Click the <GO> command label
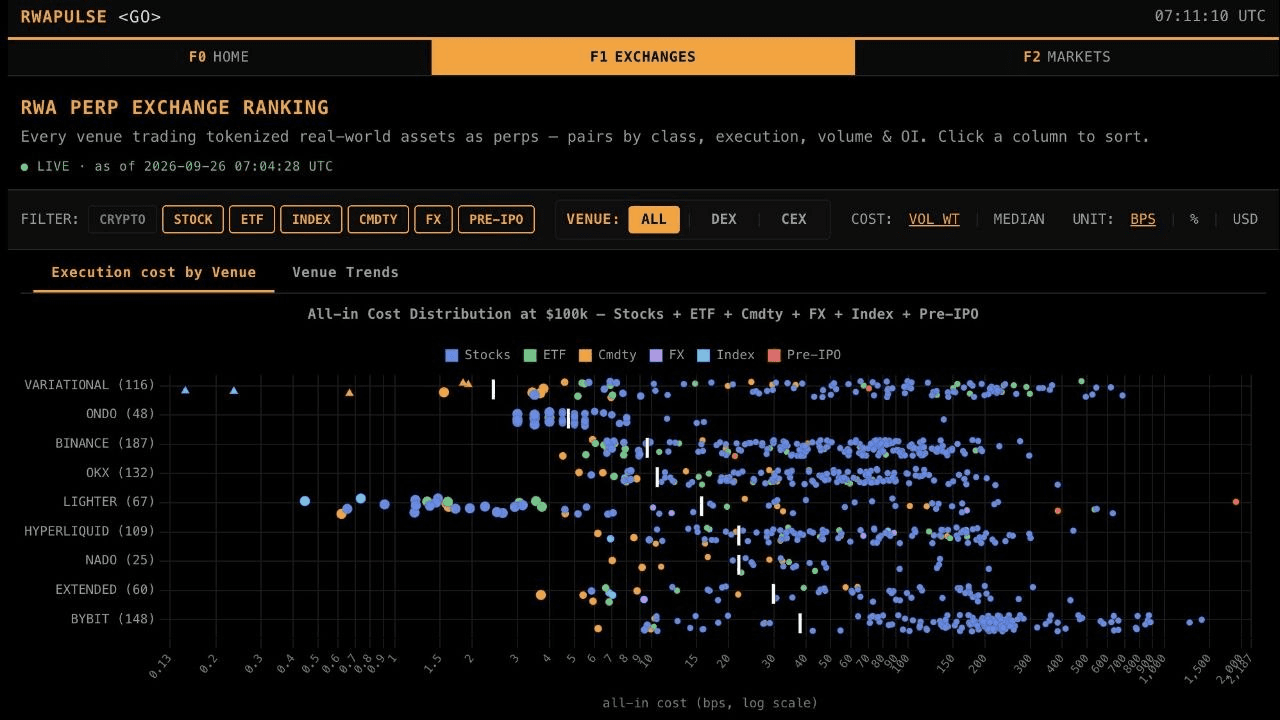Viewport: 1280px width, 720px height. [139, 16]
